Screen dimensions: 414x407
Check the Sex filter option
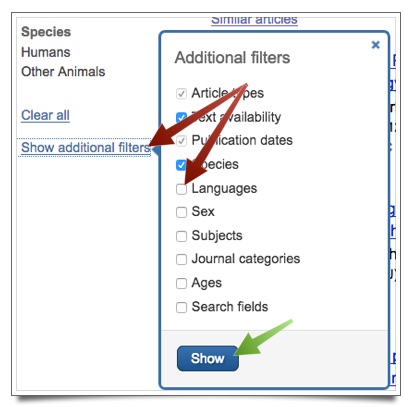click(181, 212)
